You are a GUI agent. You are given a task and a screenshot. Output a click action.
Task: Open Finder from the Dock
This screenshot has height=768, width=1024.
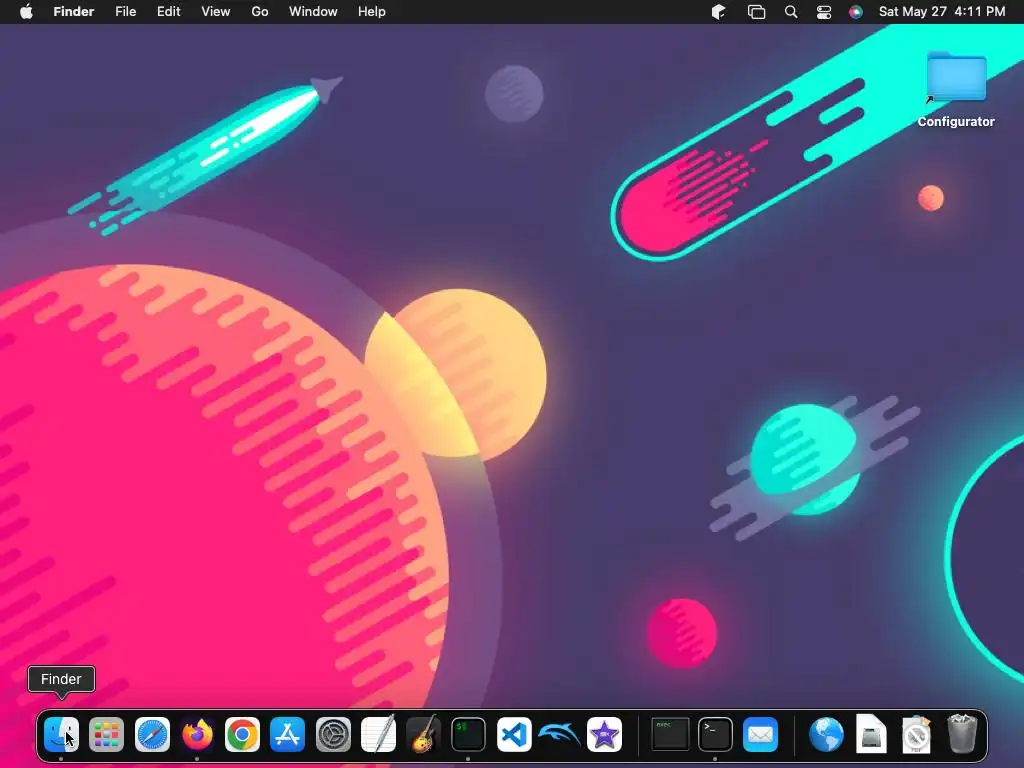tap(61, 735)
